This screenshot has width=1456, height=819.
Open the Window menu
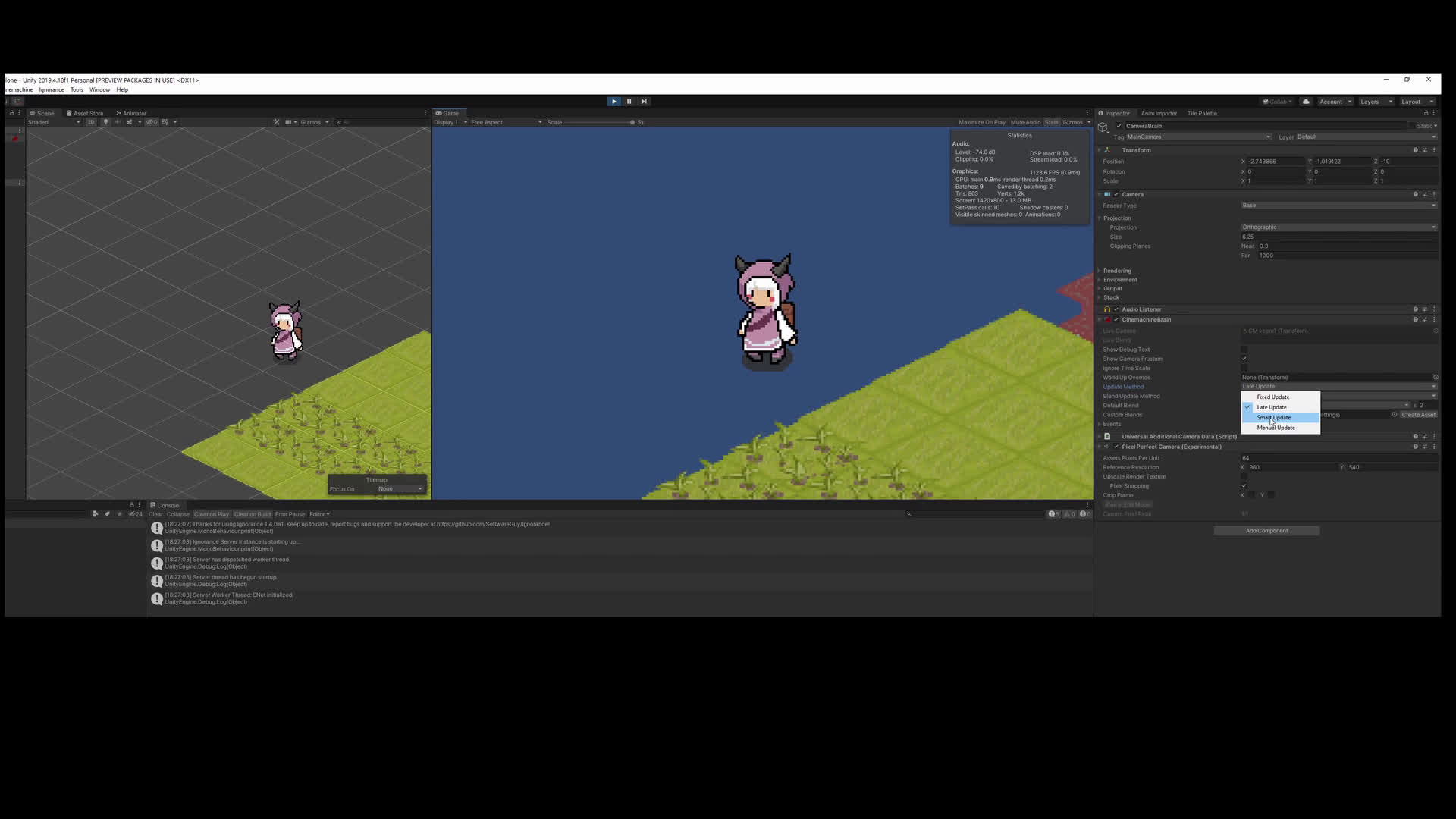(x=99, y=89)
